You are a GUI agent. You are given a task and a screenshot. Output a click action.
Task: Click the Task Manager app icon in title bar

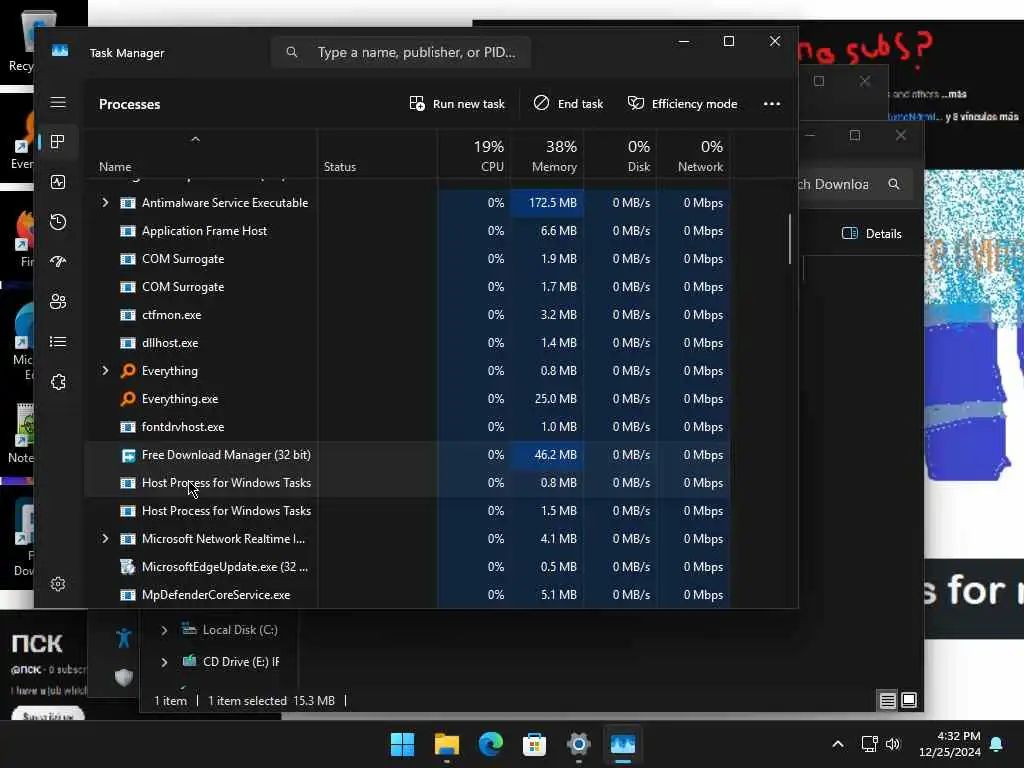(x=60, y=52)
